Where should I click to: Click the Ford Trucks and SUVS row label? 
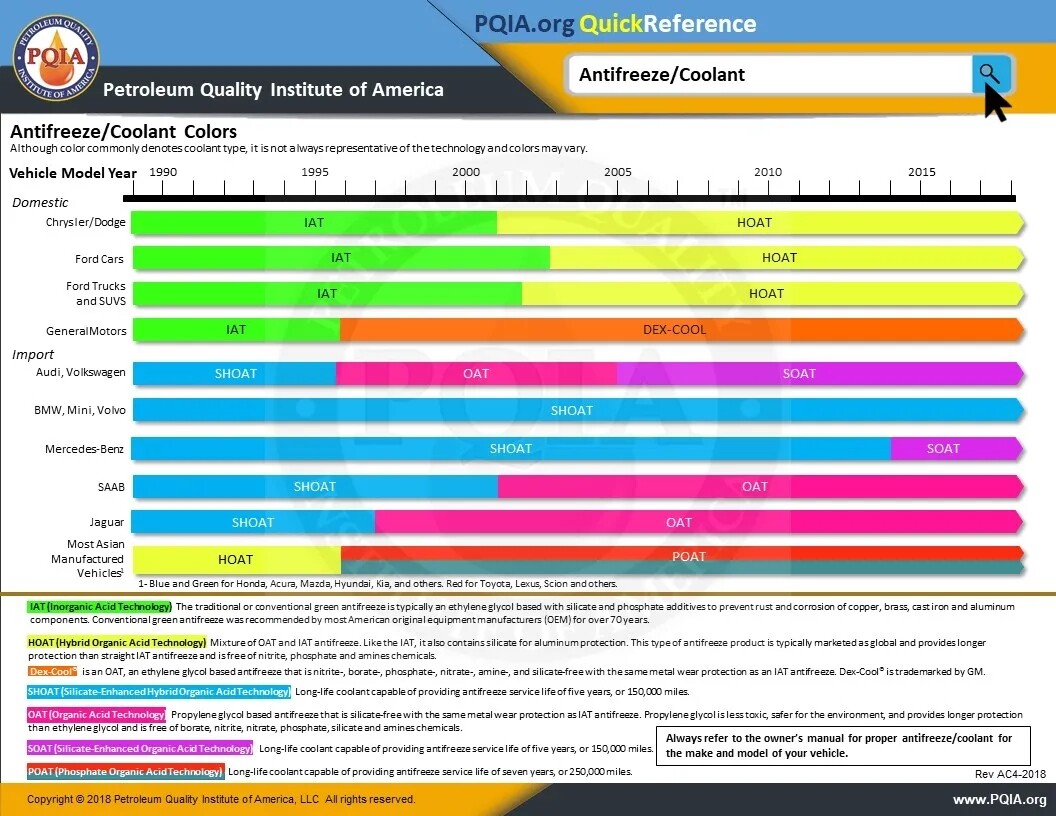(96, 294)
